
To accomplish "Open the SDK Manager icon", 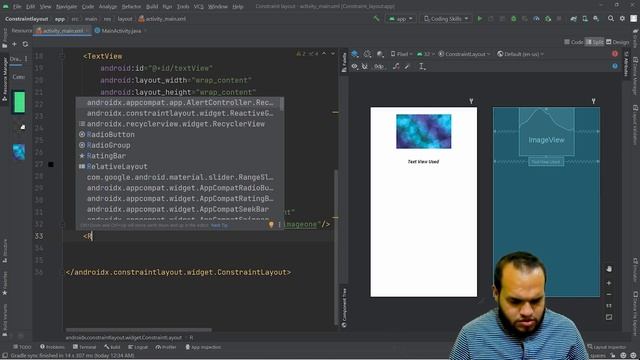I will pyautogui.click(x=596, y=19).
